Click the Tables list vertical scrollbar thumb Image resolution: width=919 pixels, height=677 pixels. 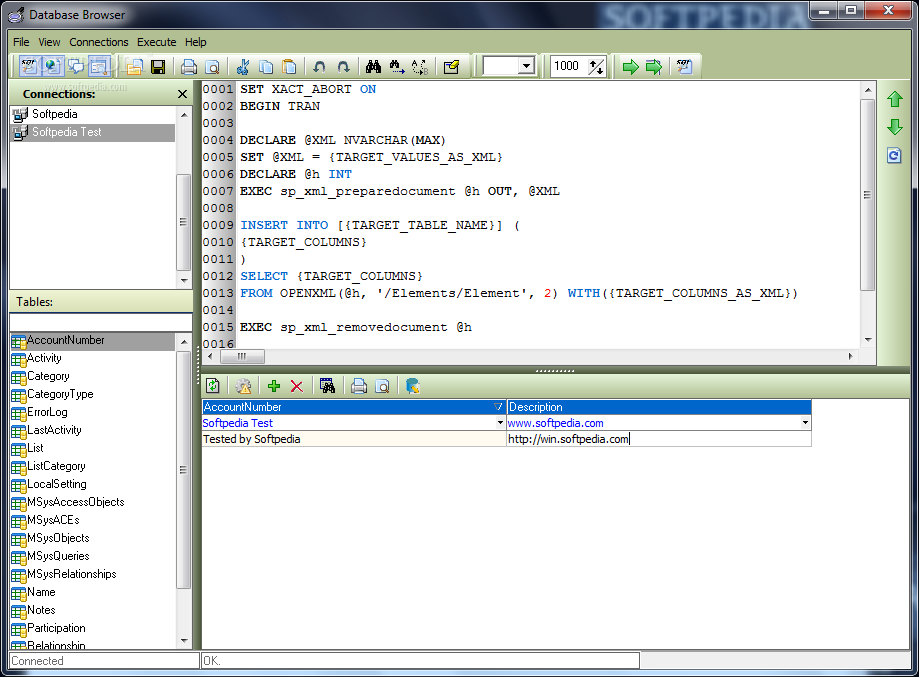click(183, 470)
